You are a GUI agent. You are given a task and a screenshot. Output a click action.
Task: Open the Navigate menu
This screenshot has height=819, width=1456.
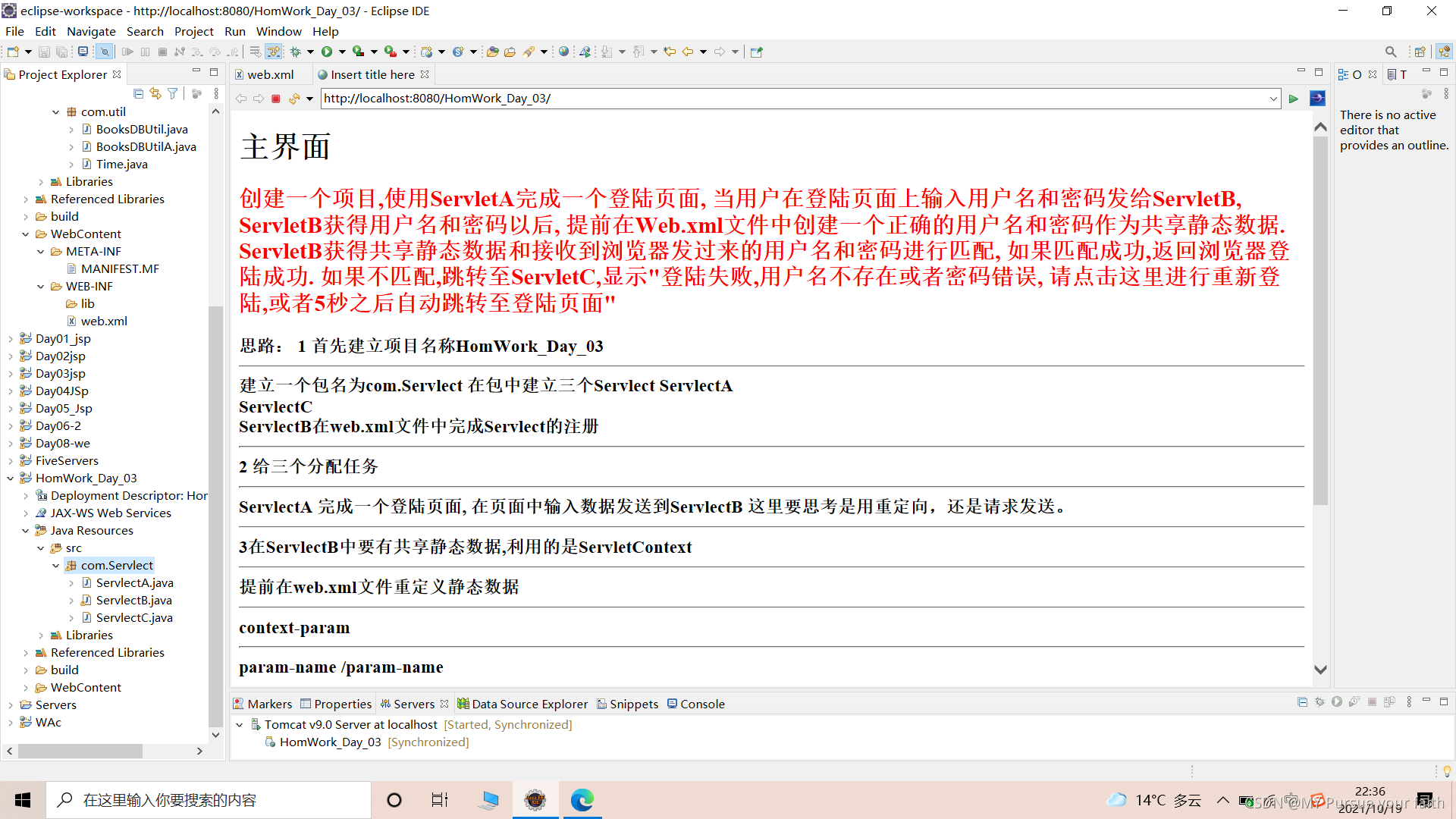(x=91, y=31)
